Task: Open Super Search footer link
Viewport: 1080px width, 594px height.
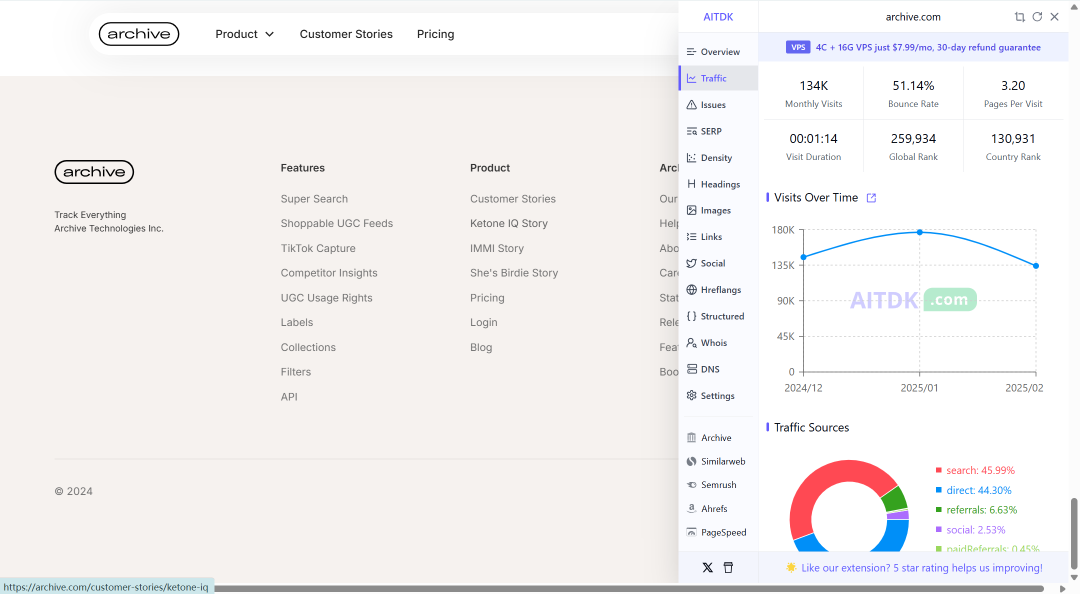Action: coord(314,198)
